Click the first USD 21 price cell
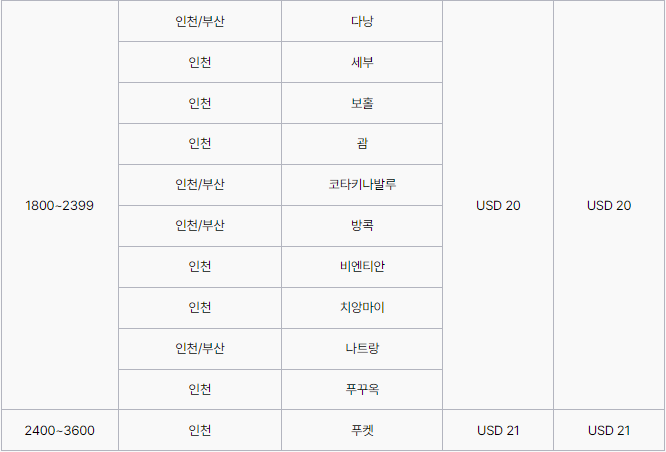This screenshot has width=666, height=452. coord(498,431)
